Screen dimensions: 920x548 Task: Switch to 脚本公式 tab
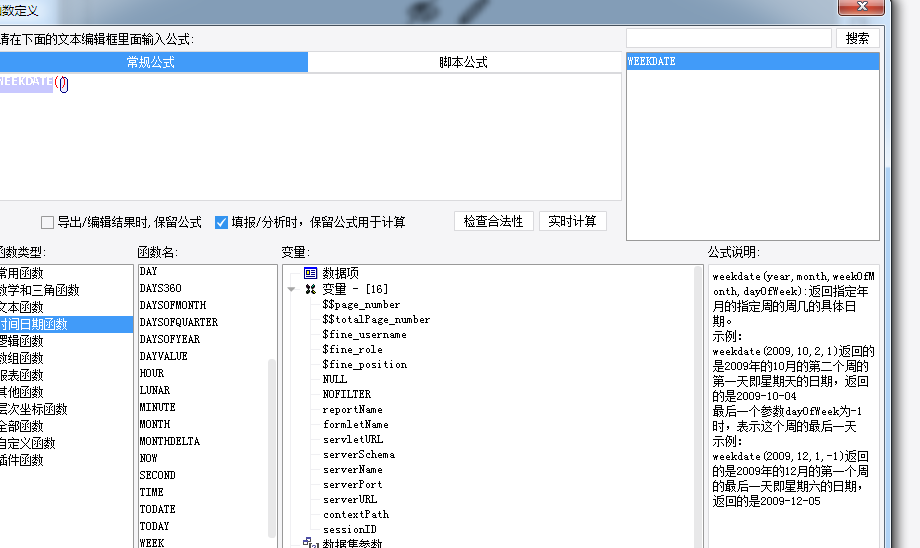click(x=464, y=62)
